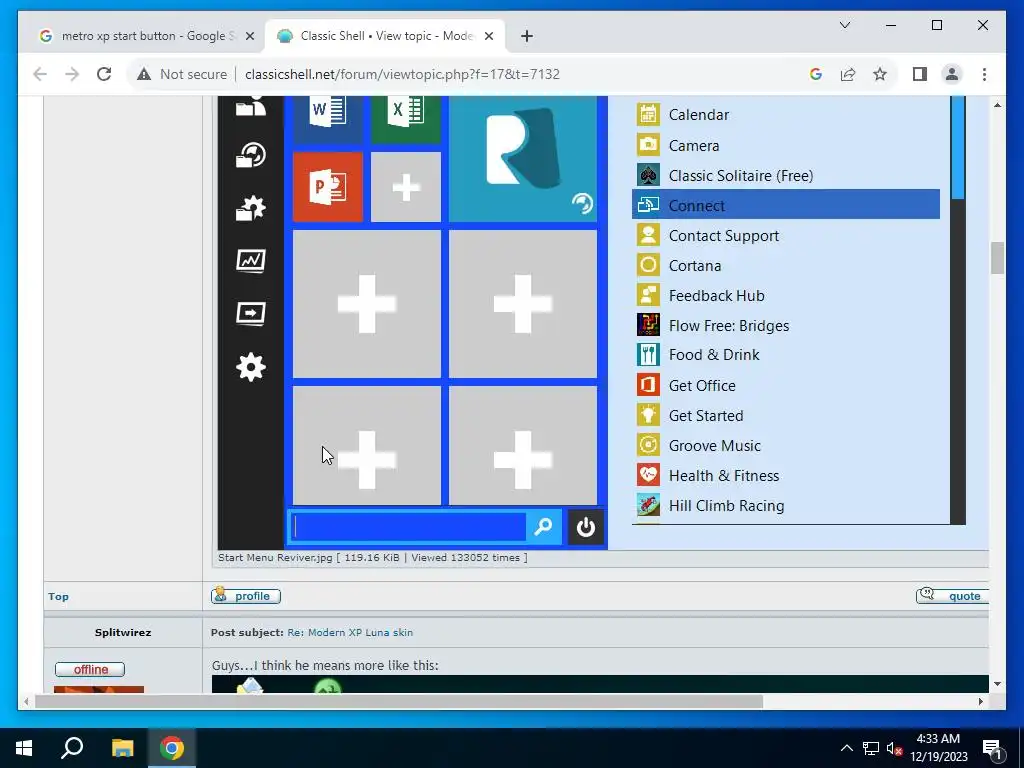Open the notification center icon
Image resolution: width=1024 pixels, height=768 pixels.
point(992,748)
